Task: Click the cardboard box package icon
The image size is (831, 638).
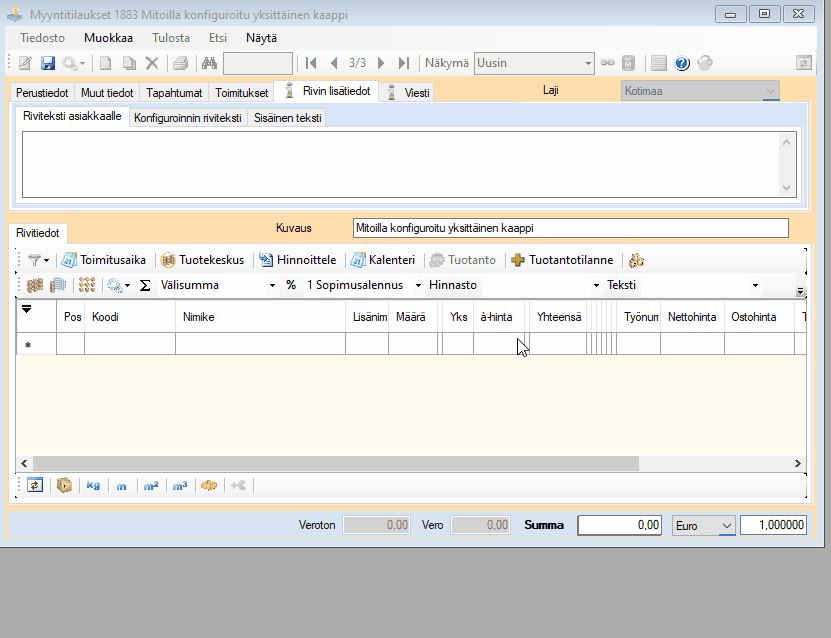Action: point(64,485)
